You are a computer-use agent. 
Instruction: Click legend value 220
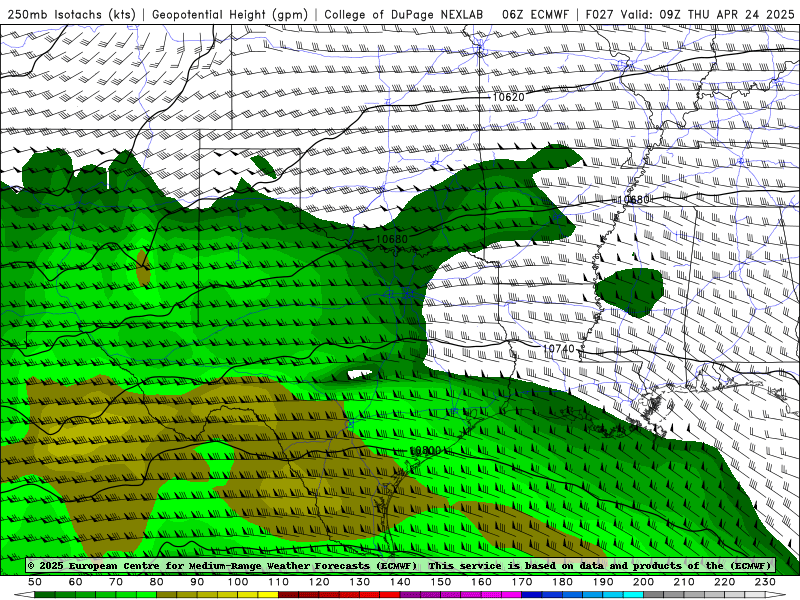(724, 582)
